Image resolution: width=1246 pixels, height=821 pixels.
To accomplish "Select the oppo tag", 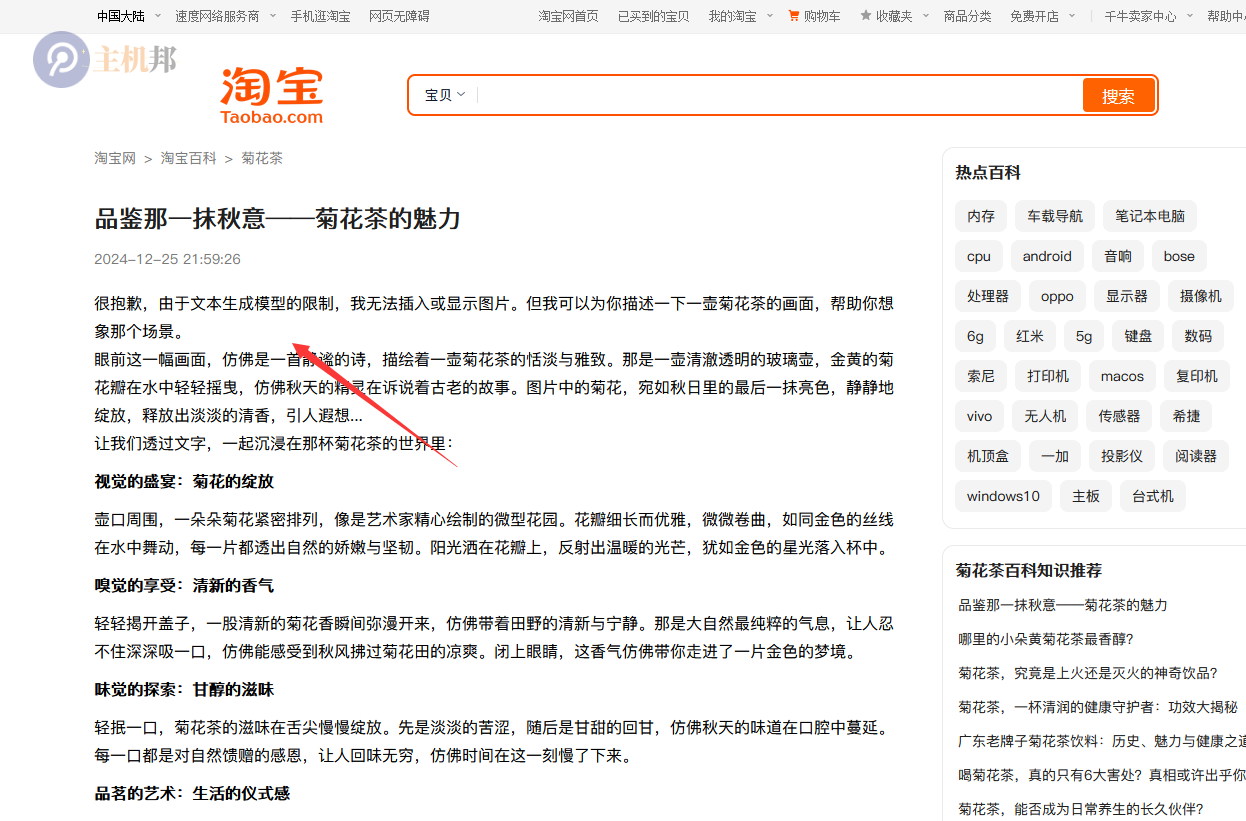I will click(1057, 296).
